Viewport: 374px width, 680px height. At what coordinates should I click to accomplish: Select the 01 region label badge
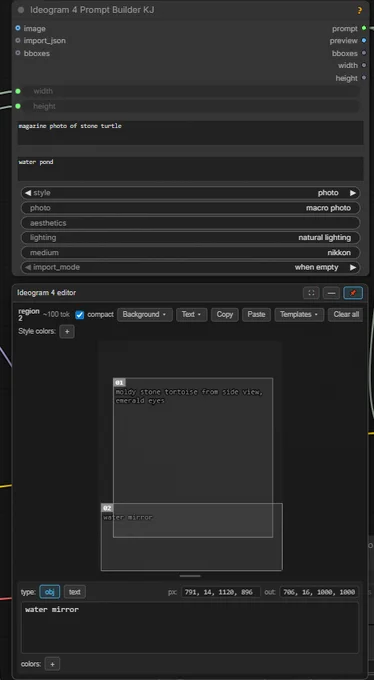click(x=120, y=382)
